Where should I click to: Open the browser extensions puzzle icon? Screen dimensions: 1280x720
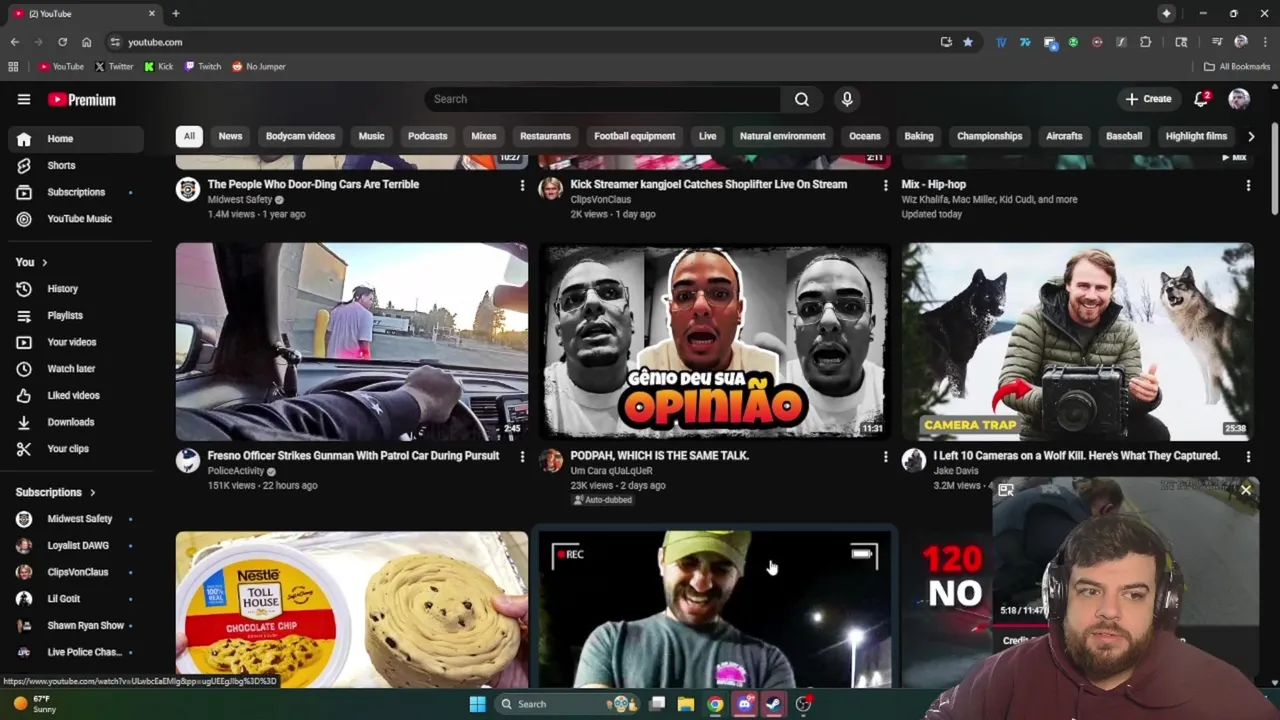[x=1145, y=42]
